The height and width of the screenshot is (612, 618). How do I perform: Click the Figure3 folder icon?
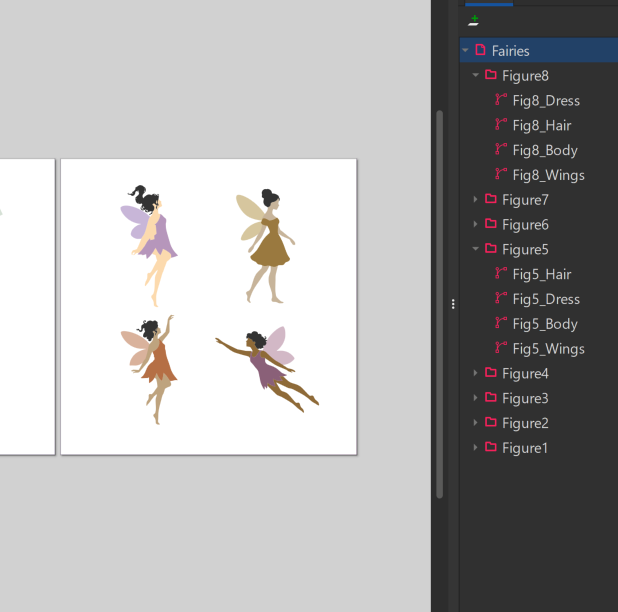491,398
